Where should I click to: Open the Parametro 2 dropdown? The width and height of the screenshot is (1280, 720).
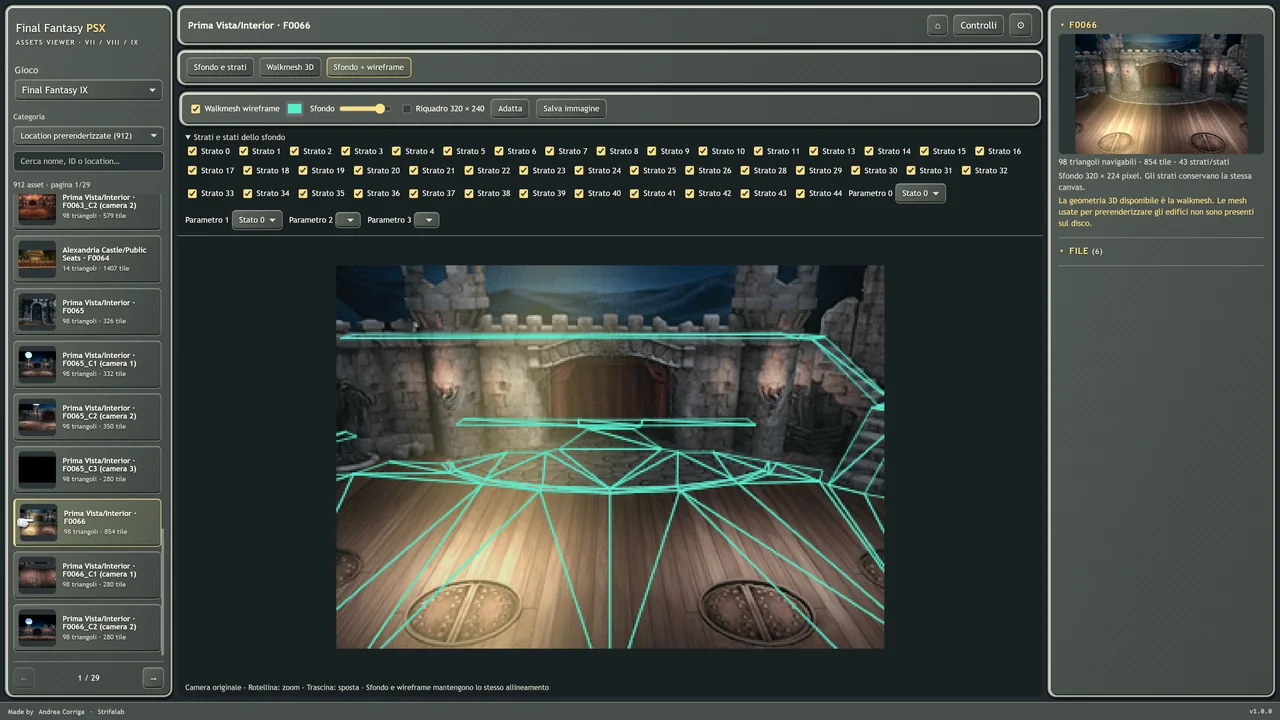coord(348,220)
